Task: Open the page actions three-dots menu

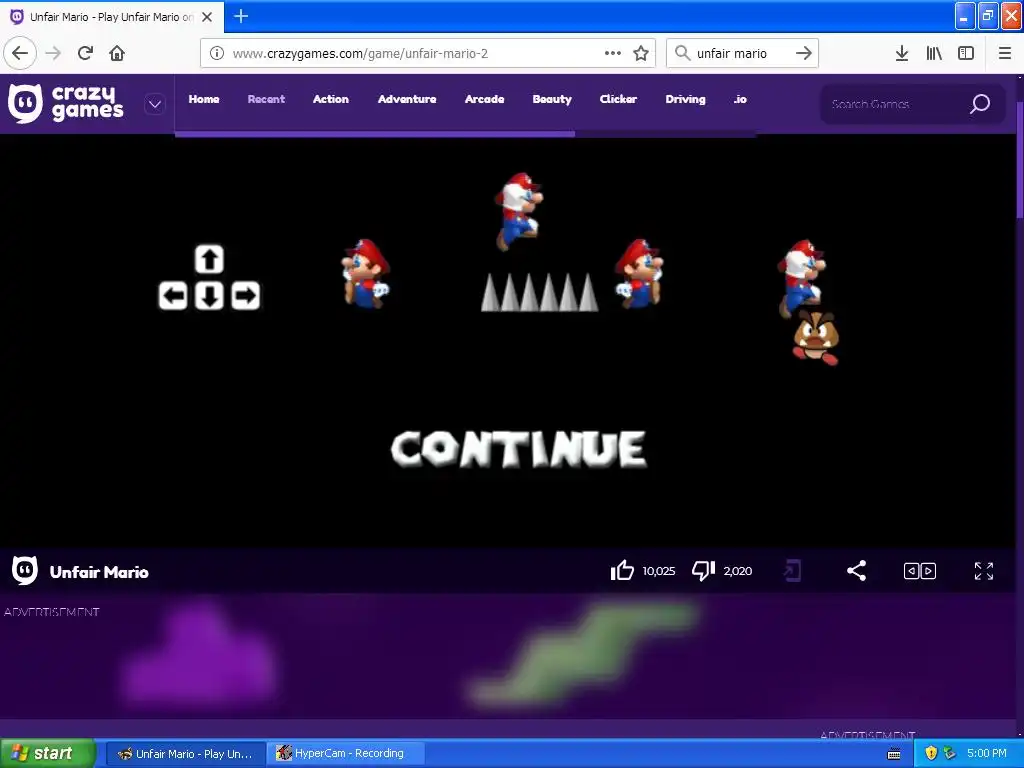Action: click(x=613, y=53)
